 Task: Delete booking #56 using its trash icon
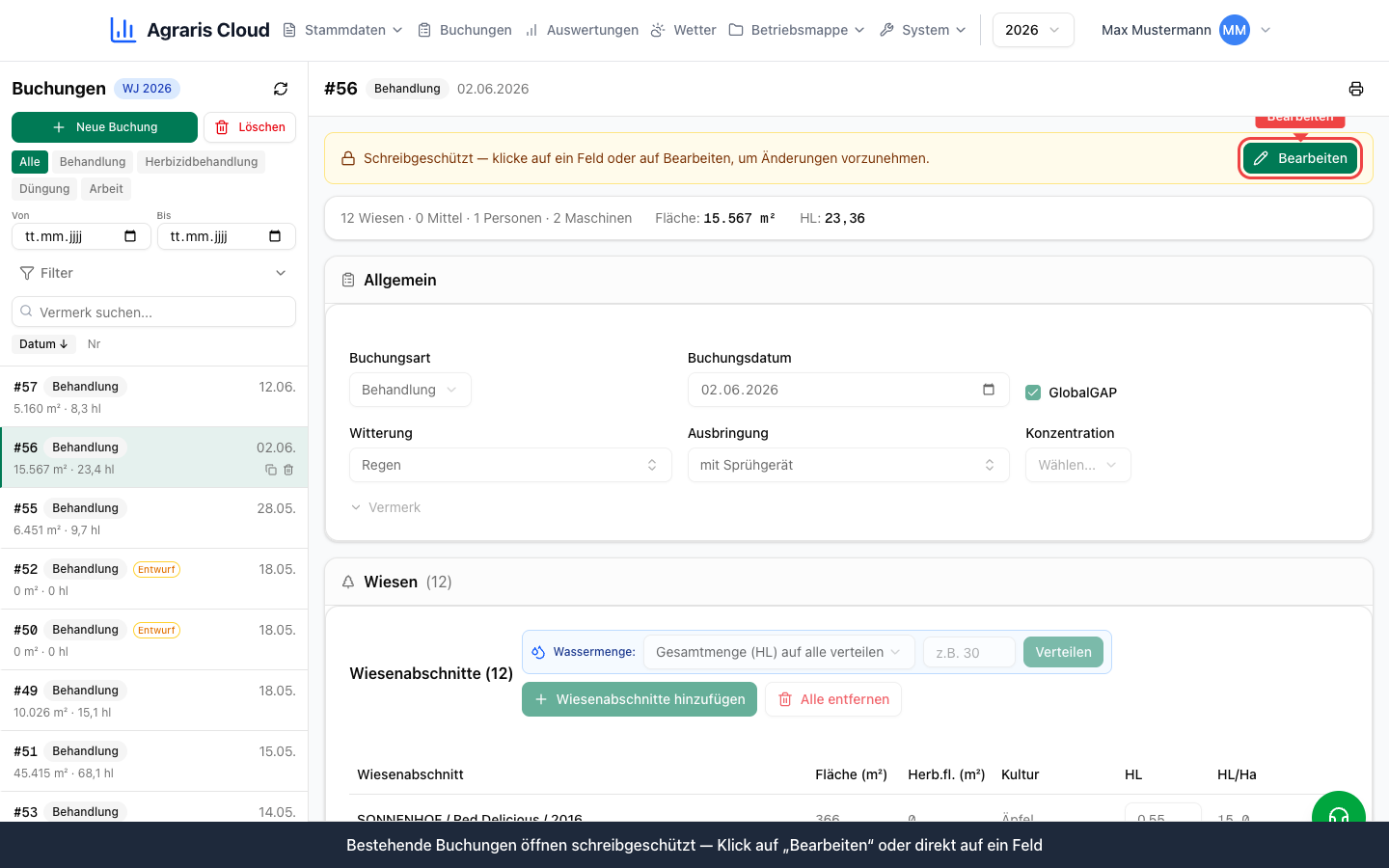click(x=288, y=470)
